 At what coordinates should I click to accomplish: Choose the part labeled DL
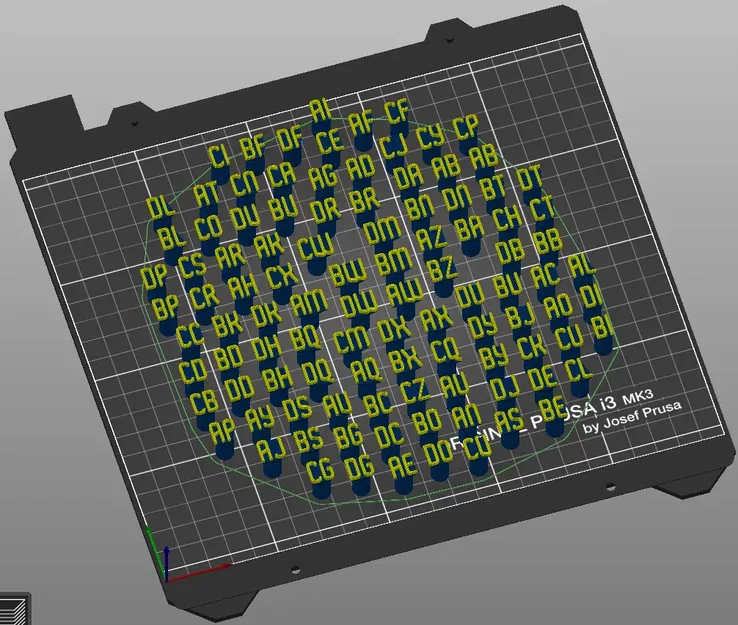[x=160, y=207]
